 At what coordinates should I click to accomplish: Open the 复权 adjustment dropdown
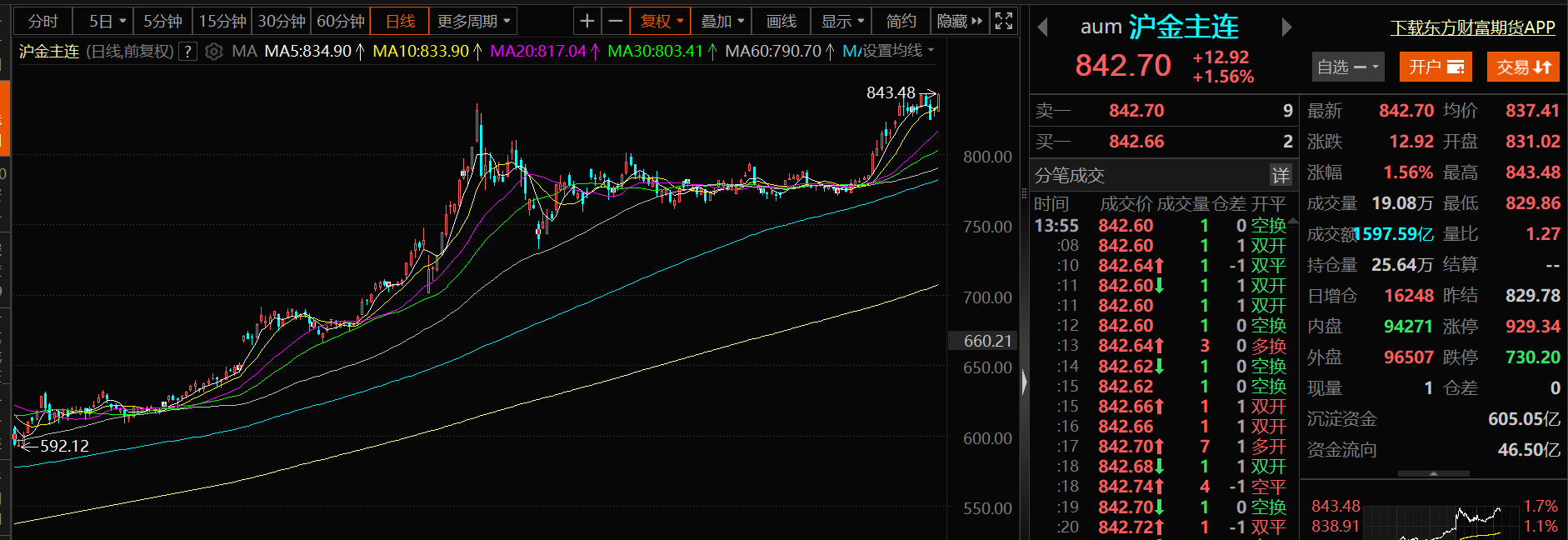point(661,21)
